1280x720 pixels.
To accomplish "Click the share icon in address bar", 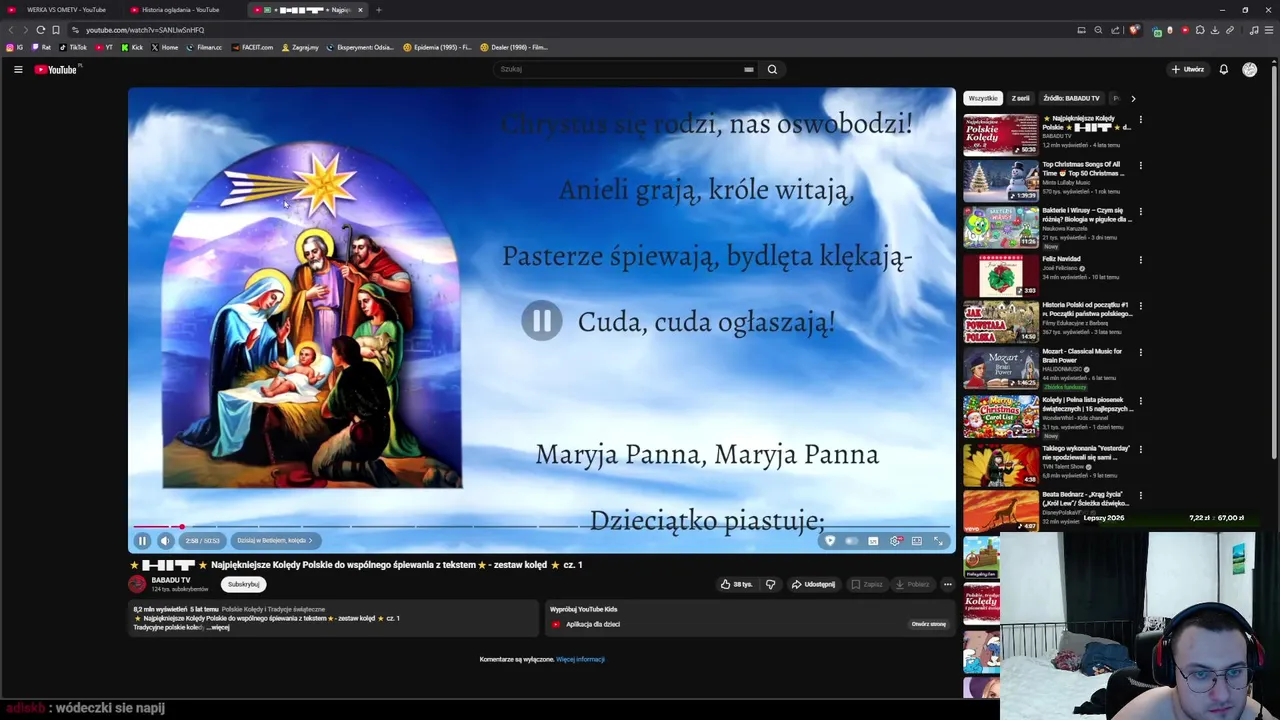I will pos(1115,30).
